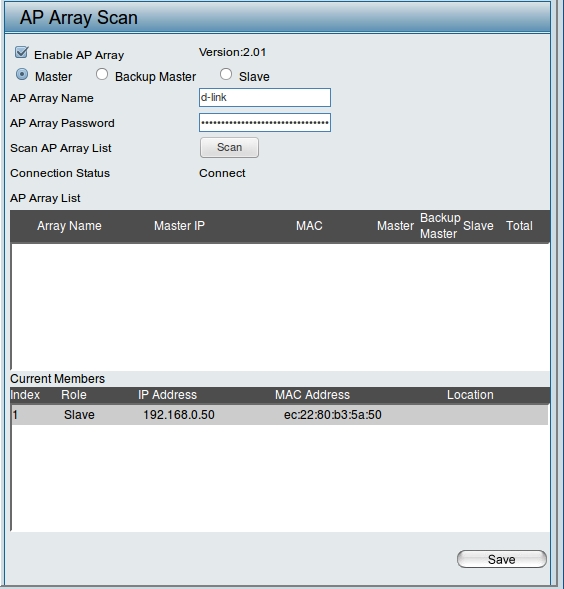Click the AP Array Name input field
The width and height of the screenshot is (564, 589).
[x=265, y=98]
